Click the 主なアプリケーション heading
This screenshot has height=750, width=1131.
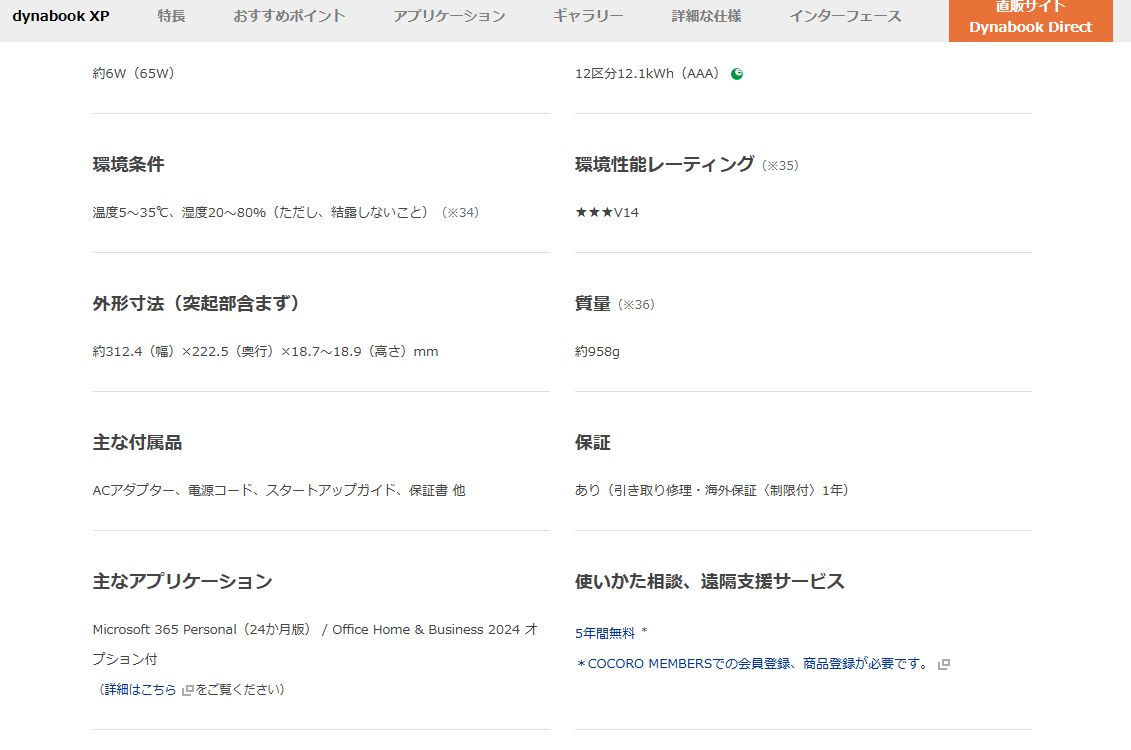[182, 581]
